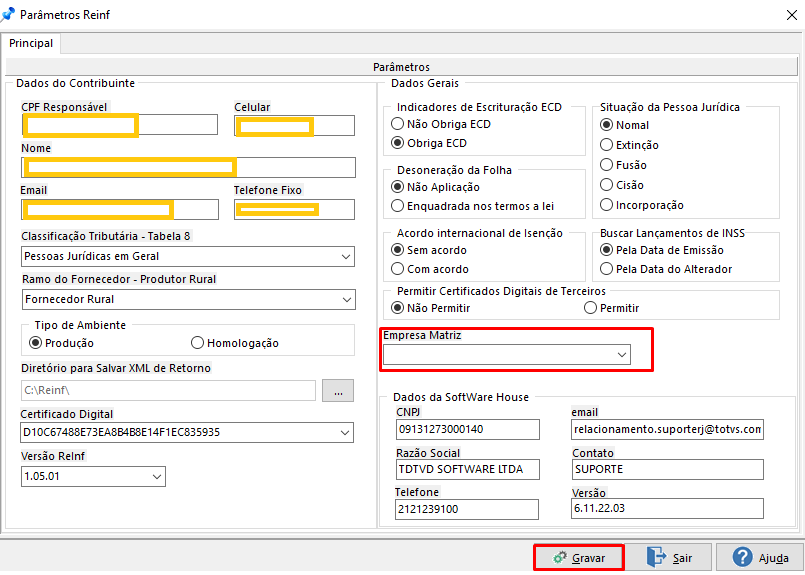Click the Versão 6.11.22.03 field

[x=667, y=508]
